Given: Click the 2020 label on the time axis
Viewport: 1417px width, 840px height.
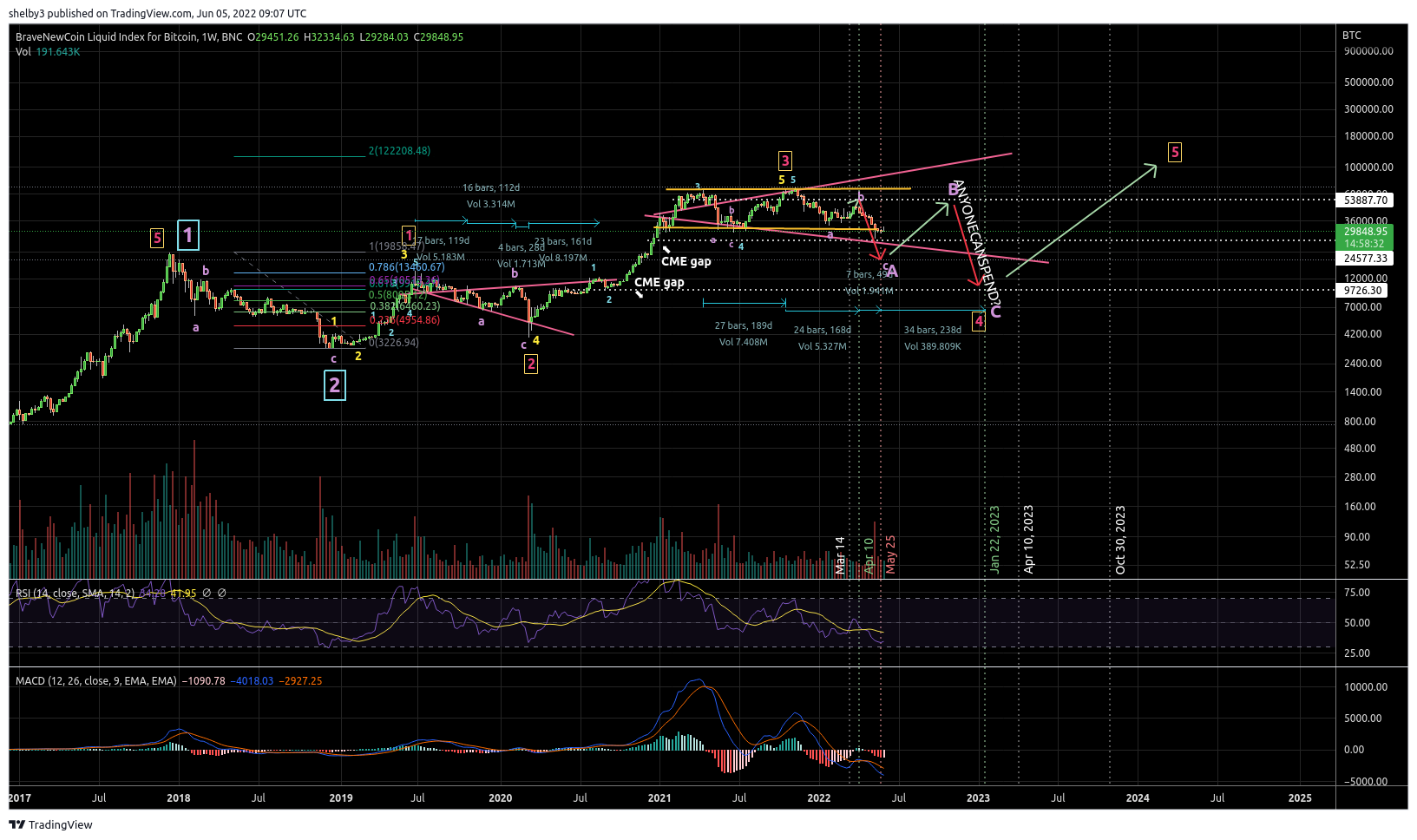Looking at the screenshot, I should pos(501,798).
